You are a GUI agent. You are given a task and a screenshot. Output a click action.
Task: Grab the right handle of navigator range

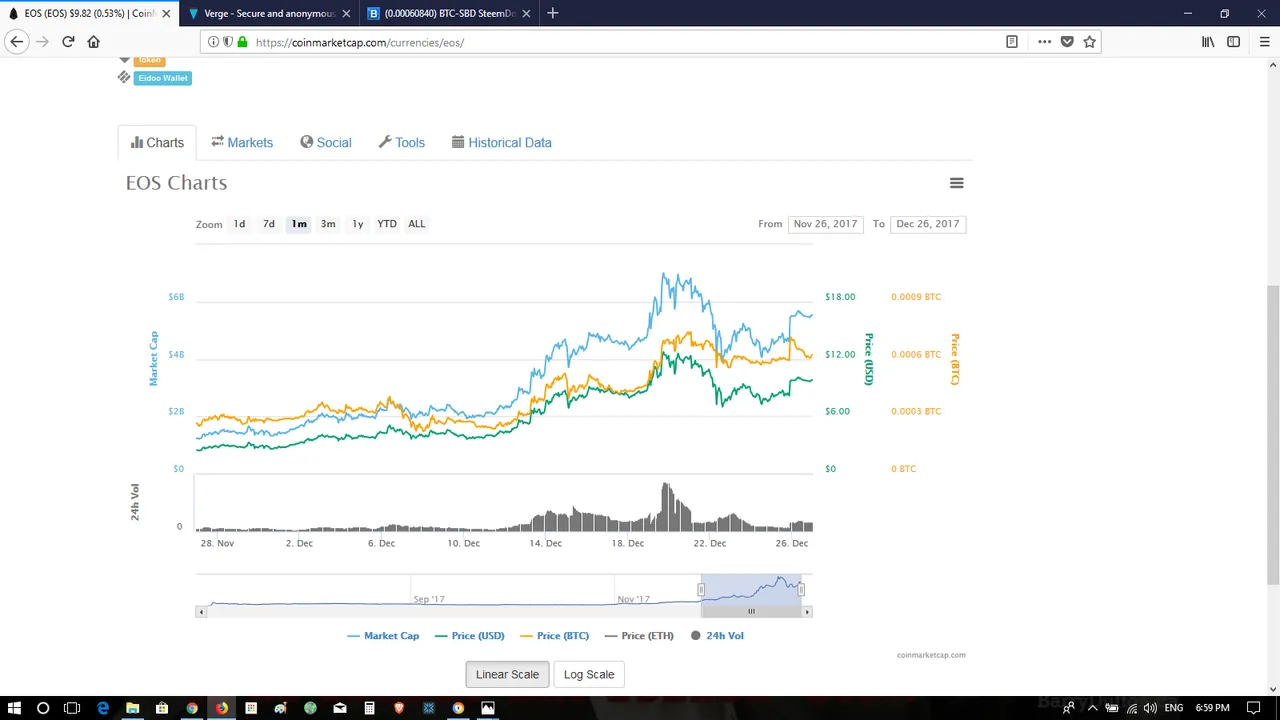tap(801, 590)
